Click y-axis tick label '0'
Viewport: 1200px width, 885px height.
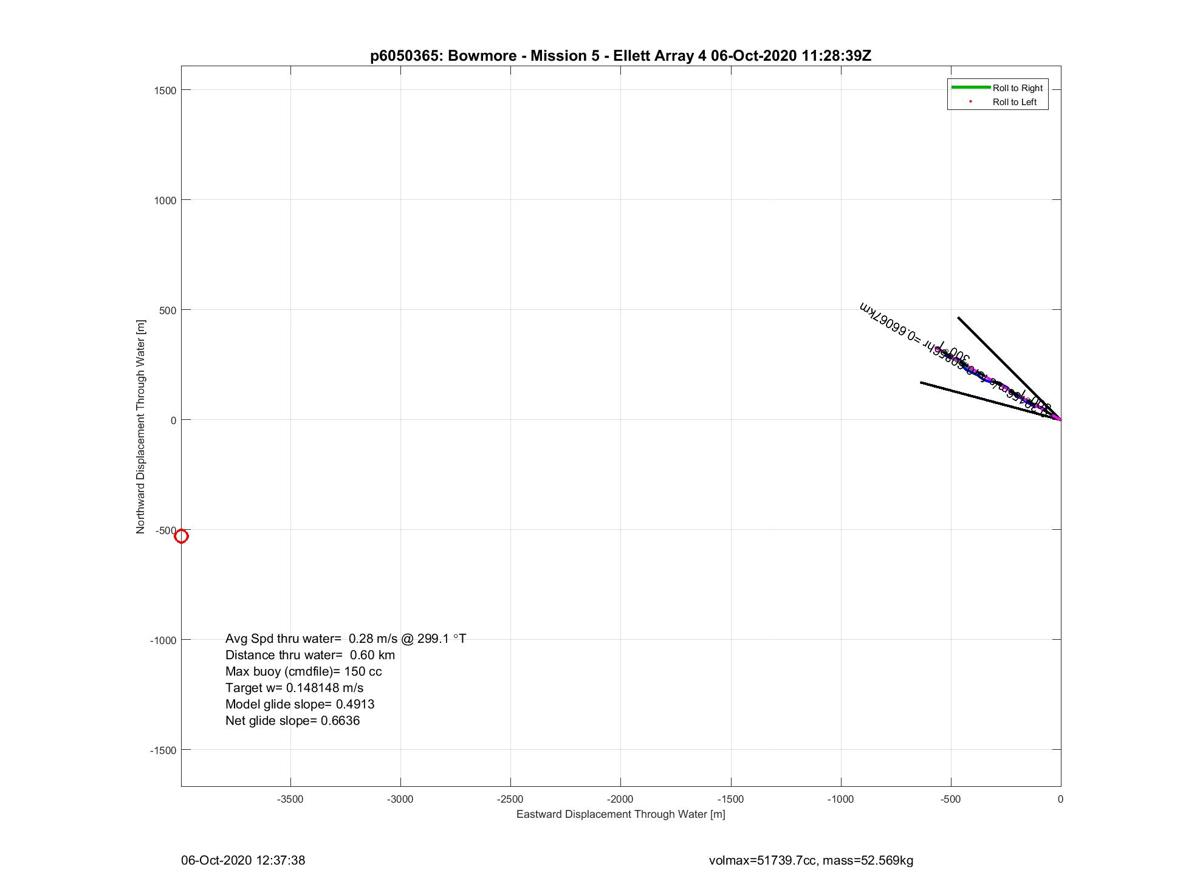click(x=173, y=420)
